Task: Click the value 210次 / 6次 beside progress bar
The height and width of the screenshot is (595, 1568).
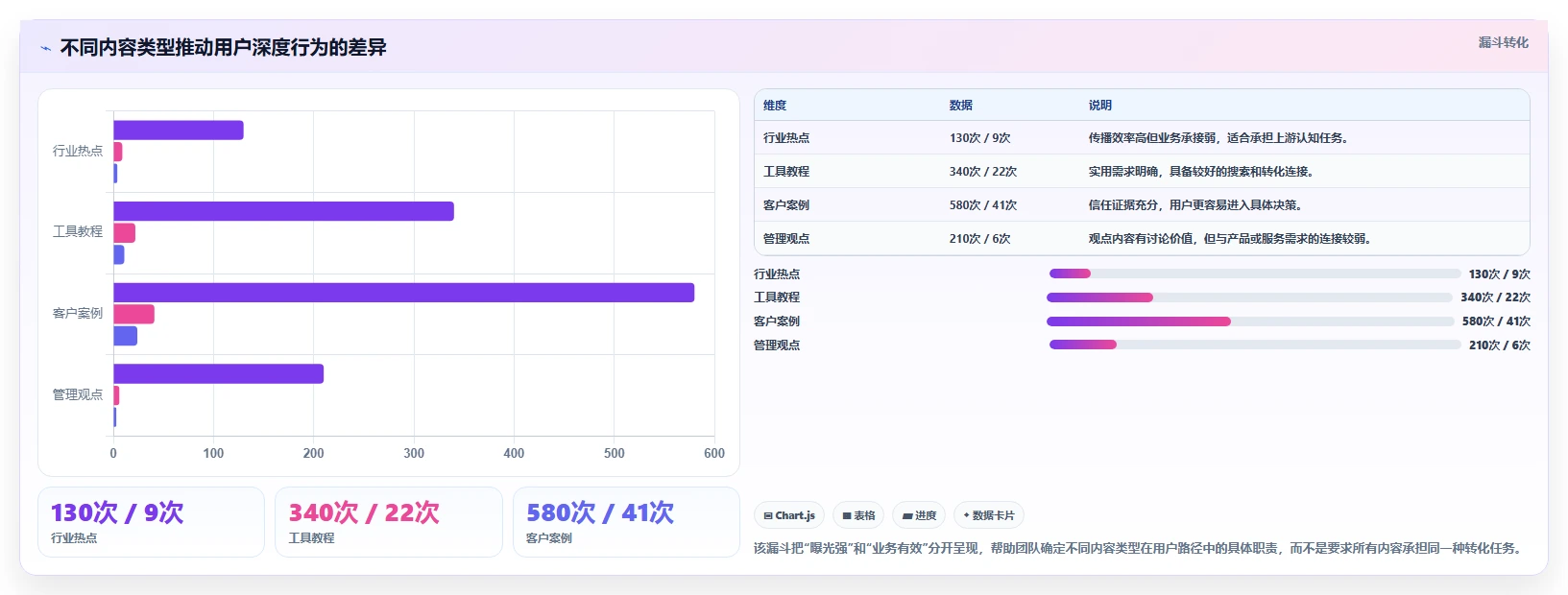Action: tap(1500, 345)
